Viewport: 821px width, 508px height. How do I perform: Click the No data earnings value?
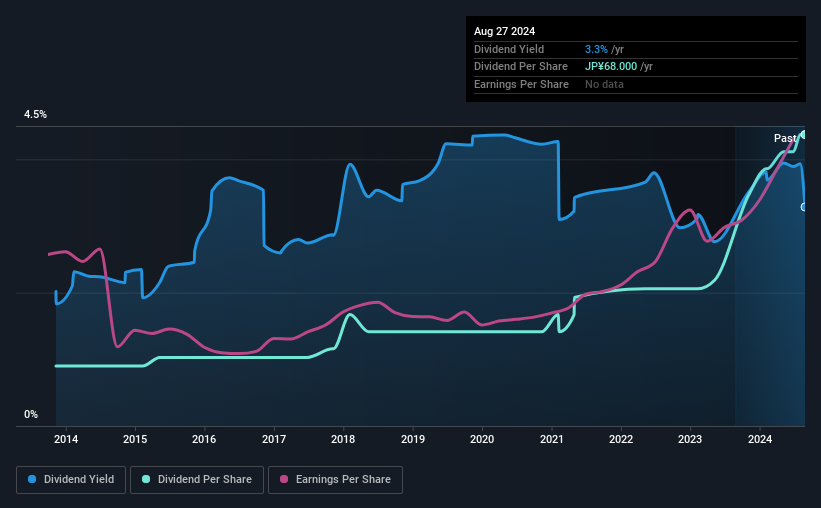pyautogui.click(x=604, y=84)
